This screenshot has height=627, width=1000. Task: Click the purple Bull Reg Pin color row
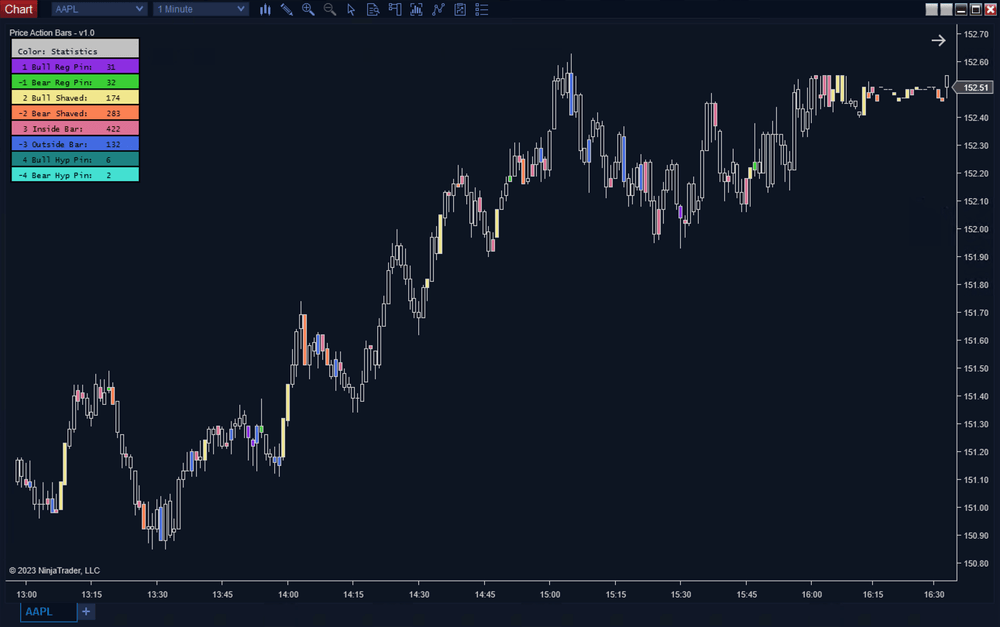tap(75, 66)
